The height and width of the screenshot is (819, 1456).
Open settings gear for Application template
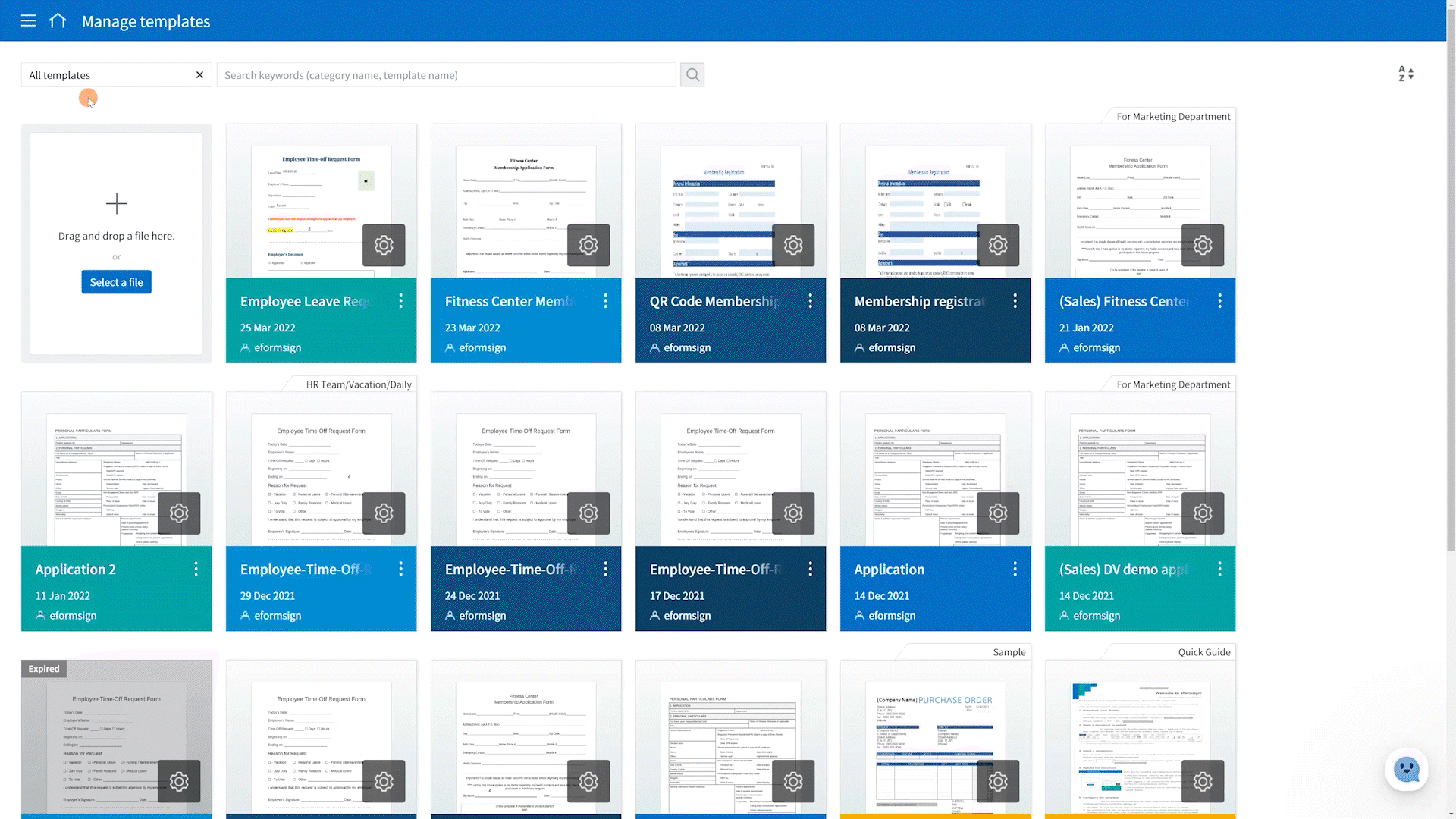click(x=998, y=513)
